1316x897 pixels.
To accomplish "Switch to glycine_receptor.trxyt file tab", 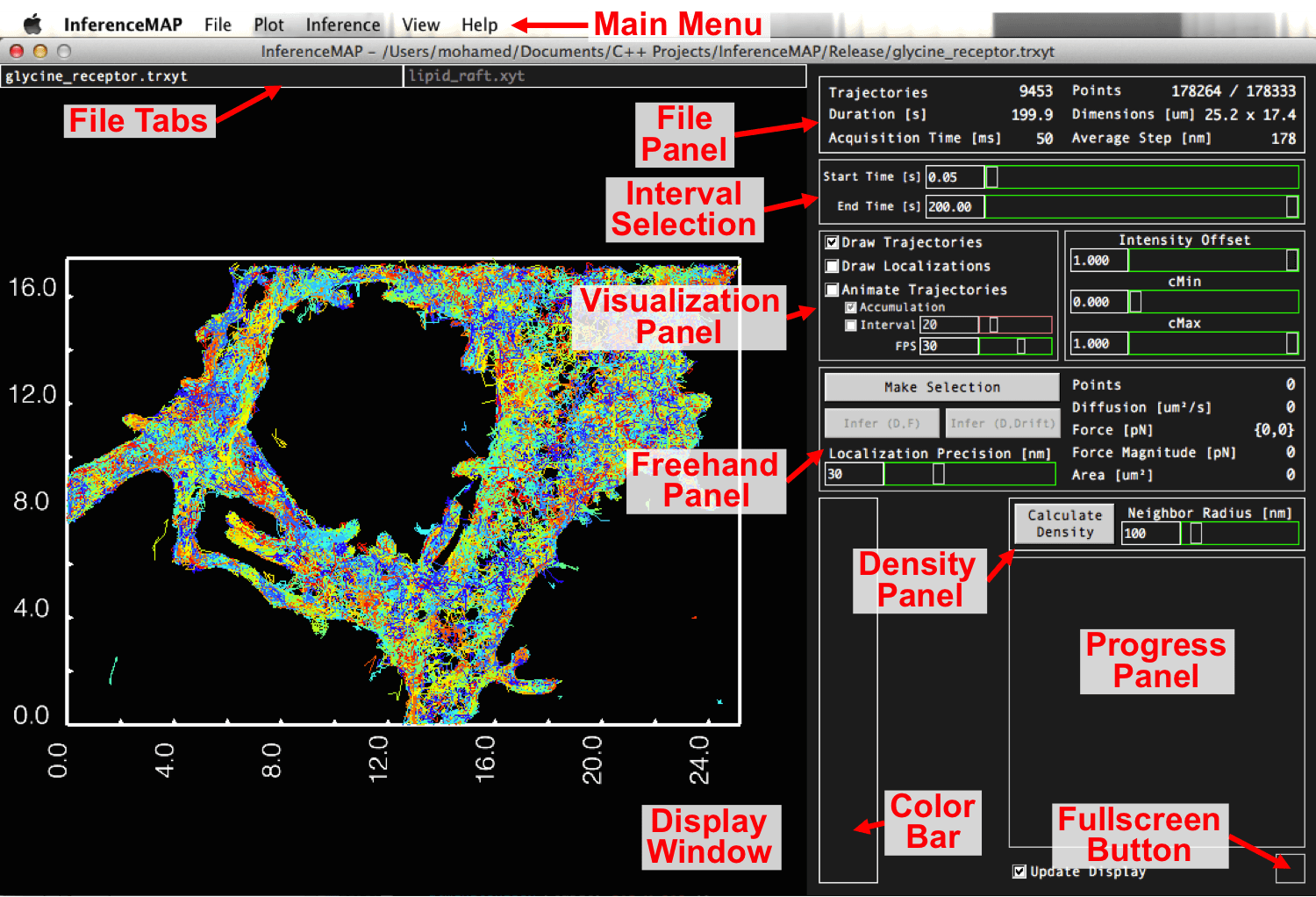I will (x=202, y=76).
